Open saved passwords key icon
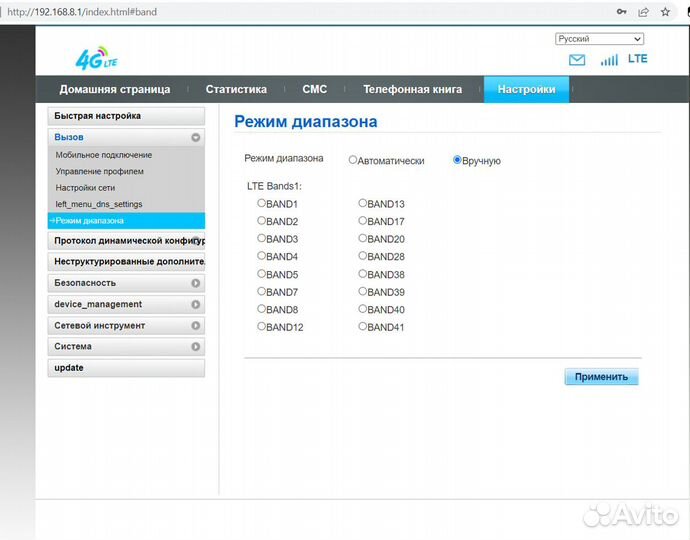Image resolution: width=690 pixels, height=540 pixels. 622,12
